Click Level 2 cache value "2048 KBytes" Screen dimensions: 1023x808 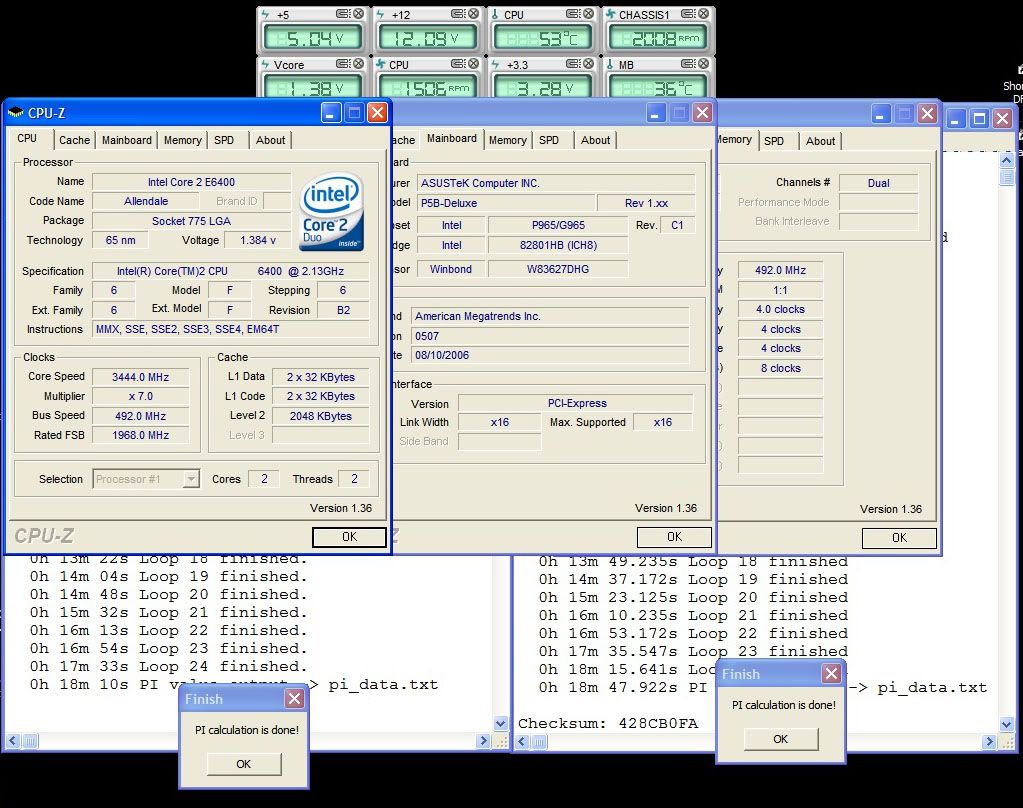click(x=320, y=416)
